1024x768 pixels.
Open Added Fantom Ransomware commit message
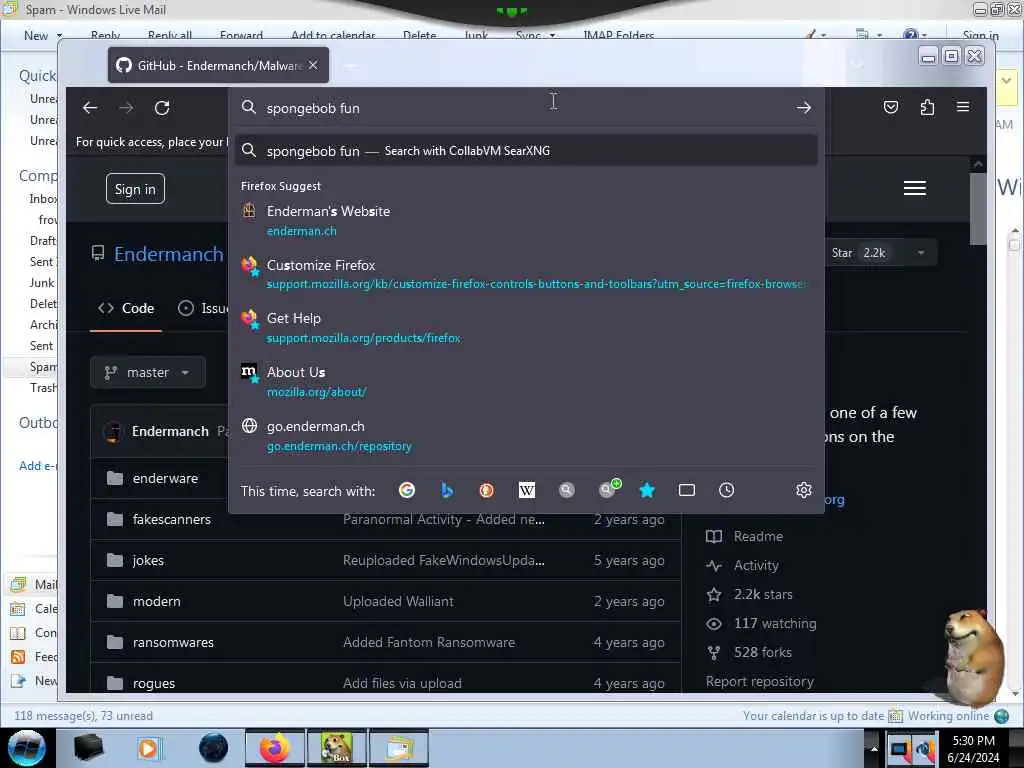click(429, 643)
